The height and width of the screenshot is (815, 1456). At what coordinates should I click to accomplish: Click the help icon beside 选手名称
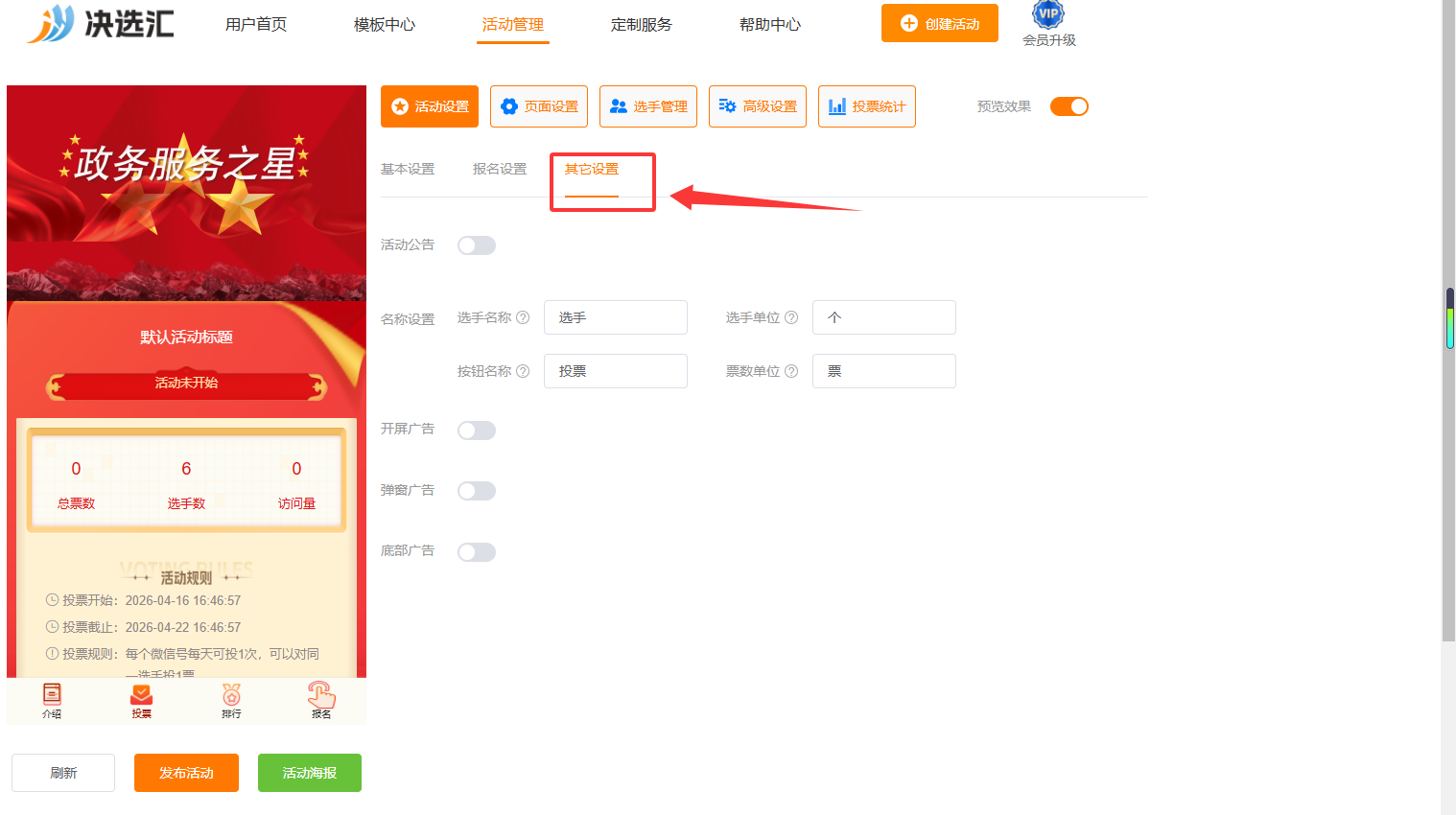pos(523,317)
